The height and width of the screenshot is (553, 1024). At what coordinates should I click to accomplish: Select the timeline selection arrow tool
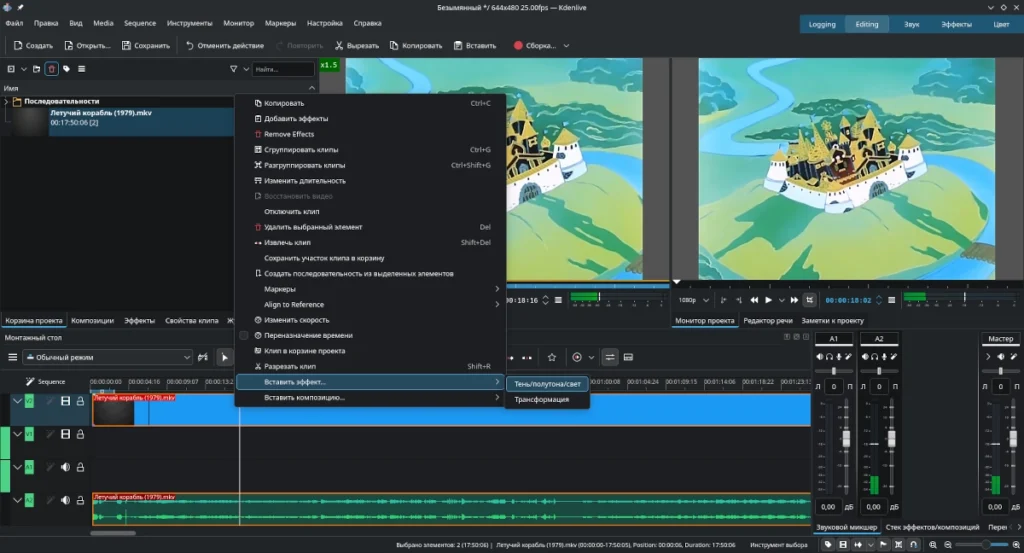click(225, 357)
